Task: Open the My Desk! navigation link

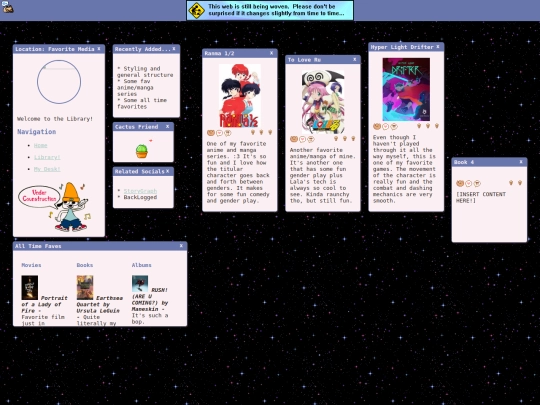Action: coord(47,169)
